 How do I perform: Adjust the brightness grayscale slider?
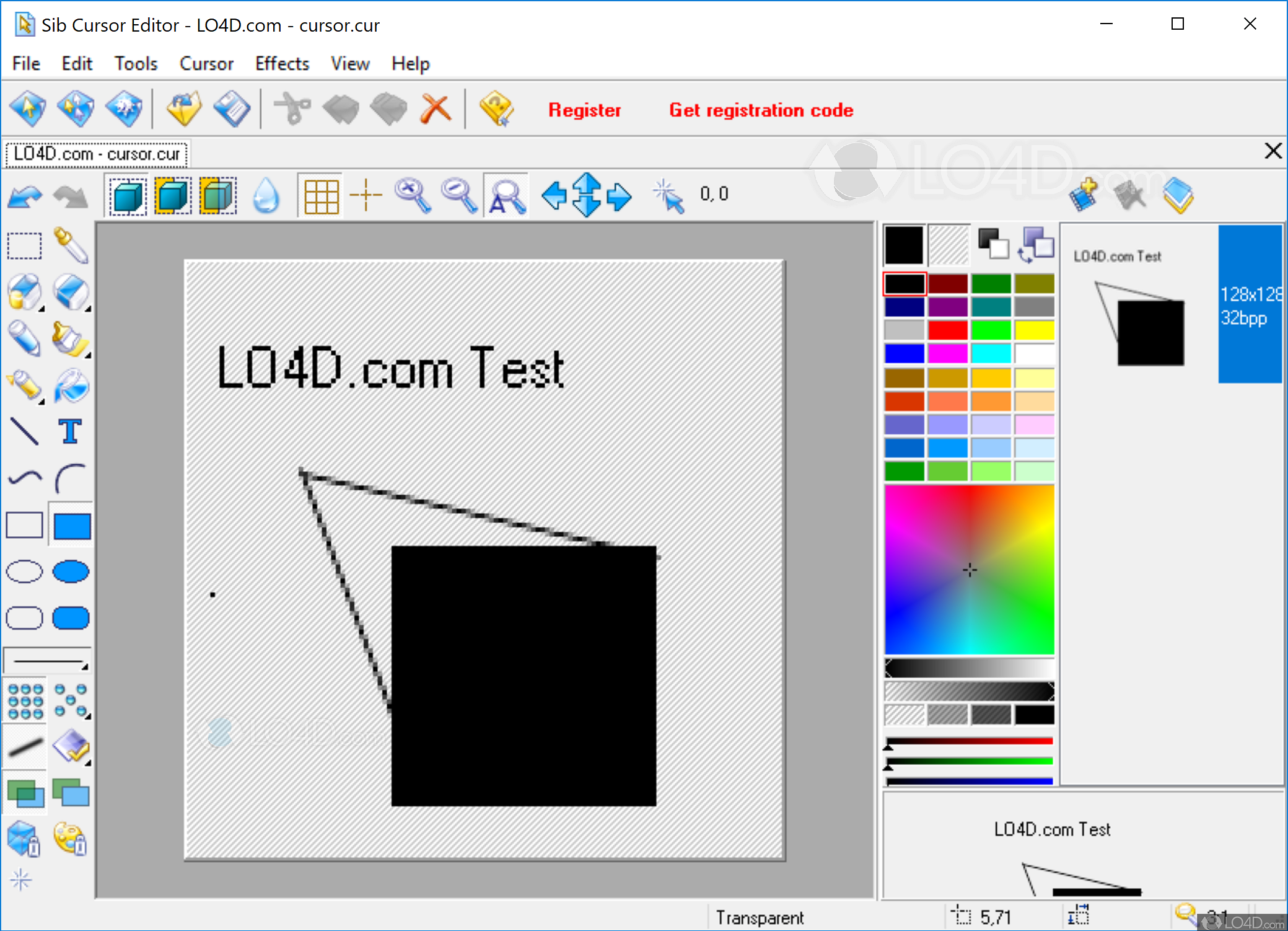969,669
